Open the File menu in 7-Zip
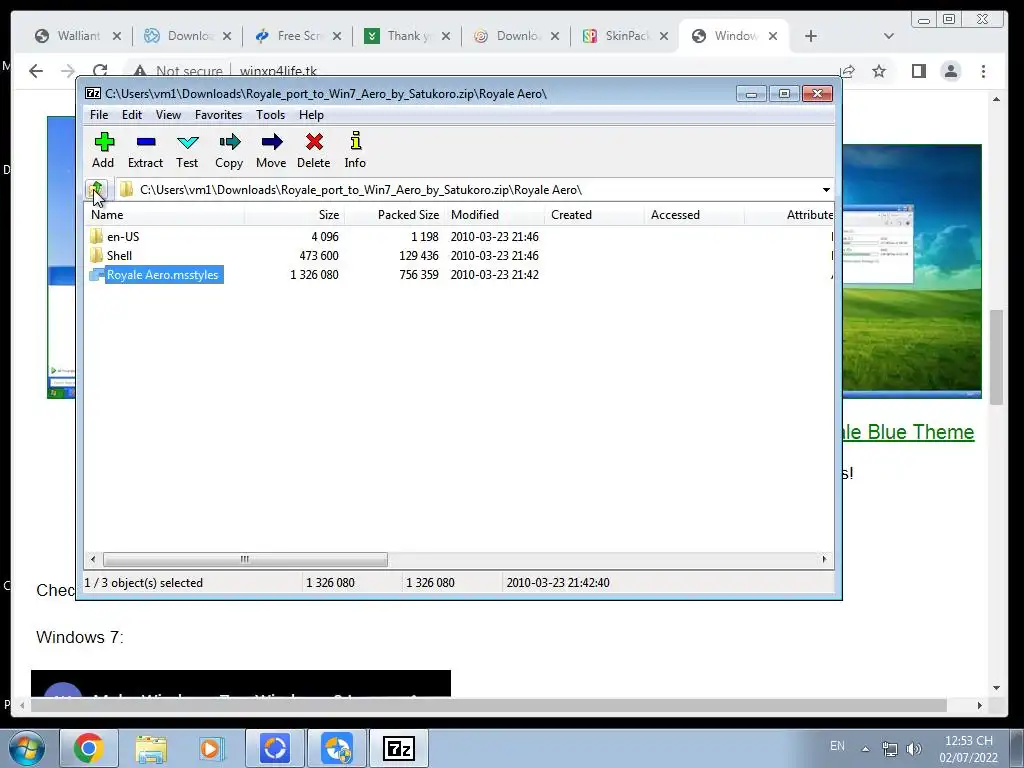Viewport: 1024px width, 768px height. tap(99, 115)
